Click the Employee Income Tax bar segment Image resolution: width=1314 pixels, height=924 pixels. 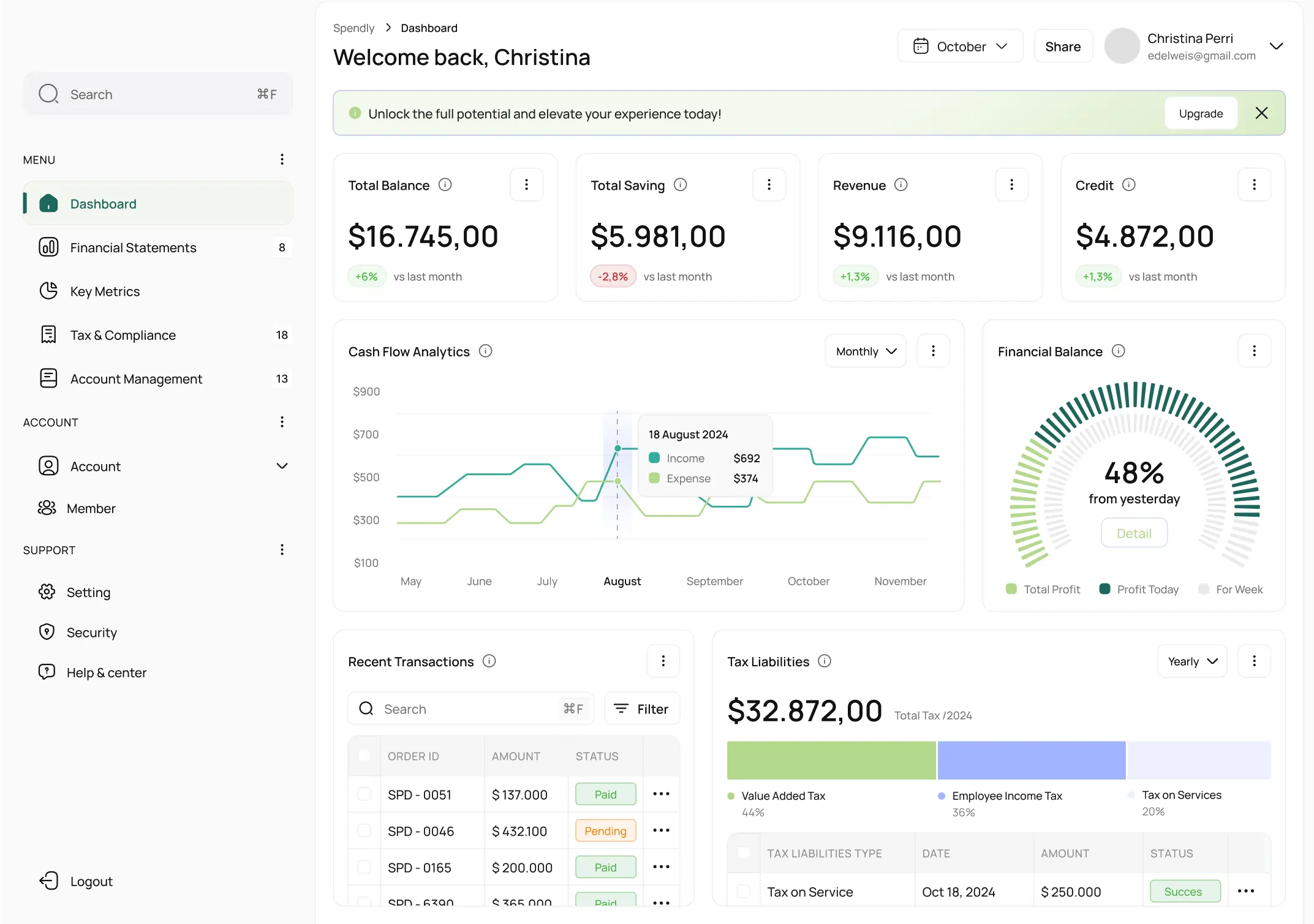click(1031, 760)
